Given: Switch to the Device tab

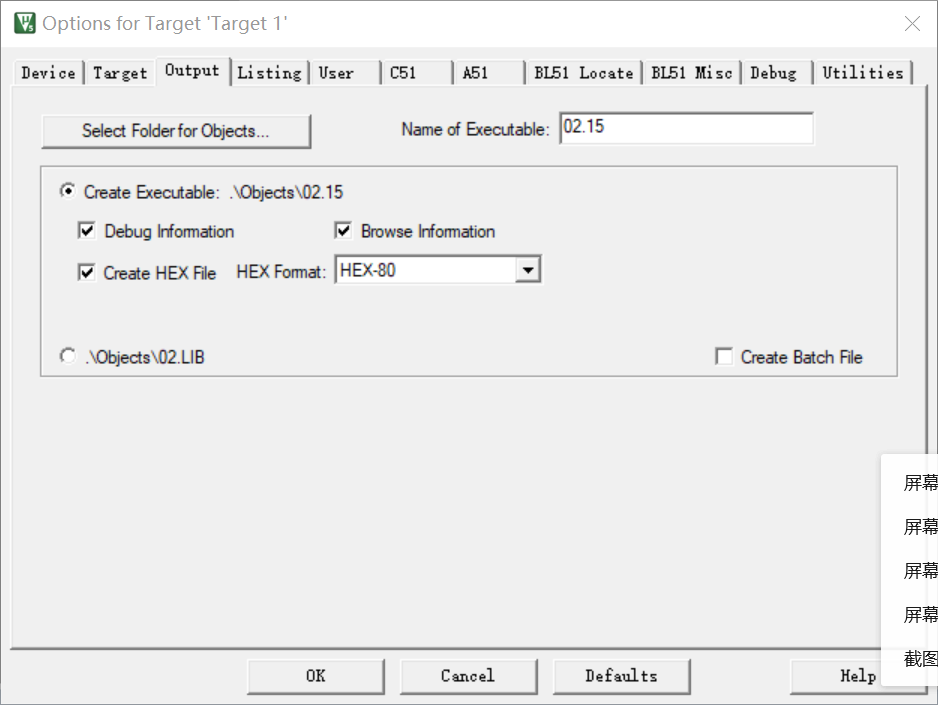Looking at the screenshot, I should (47, 72).
